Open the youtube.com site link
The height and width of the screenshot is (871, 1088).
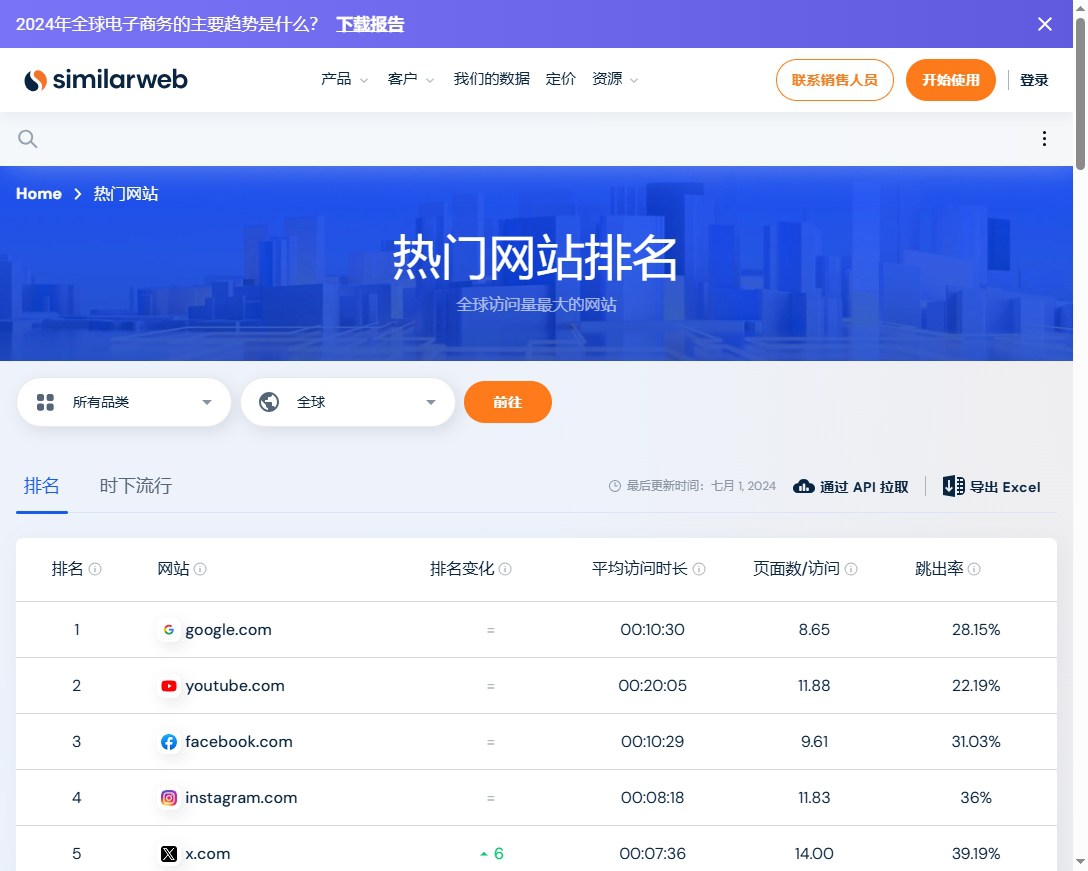(x=235, y=686)
